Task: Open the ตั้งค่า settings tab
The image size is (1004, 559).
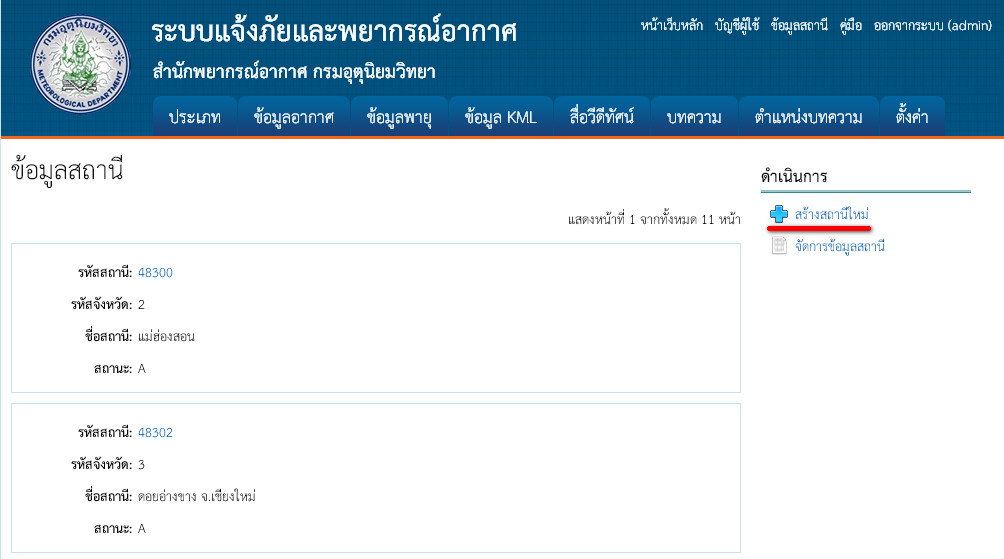Action: tap(912, 117)
